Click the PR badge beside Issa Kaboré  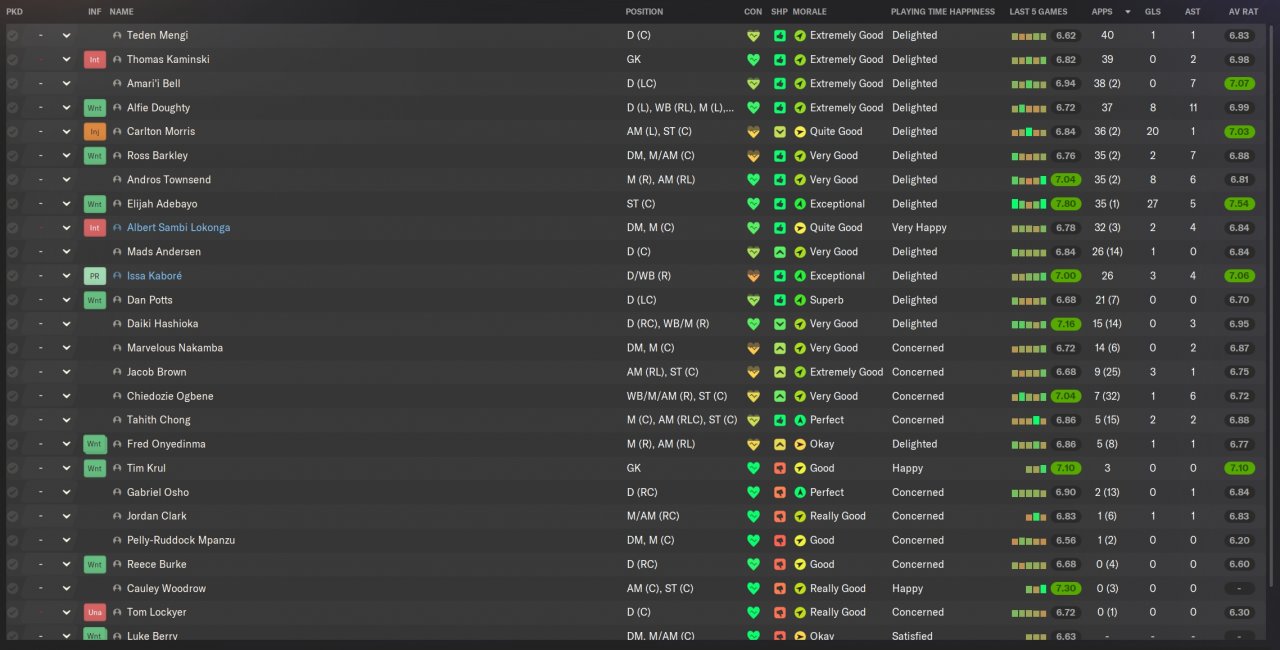pos(95,276)
